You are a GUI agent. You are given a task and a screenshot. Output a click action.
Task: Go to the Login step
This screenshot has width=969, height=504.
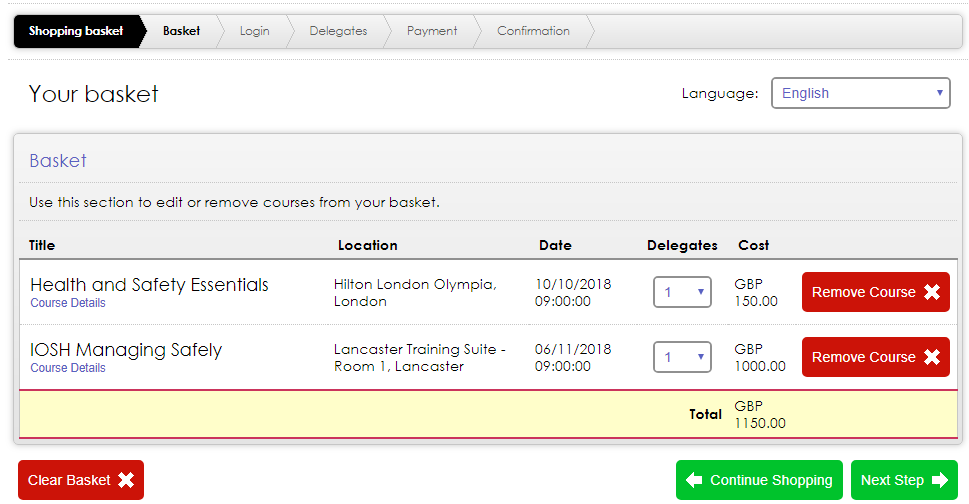coord(255,31)
